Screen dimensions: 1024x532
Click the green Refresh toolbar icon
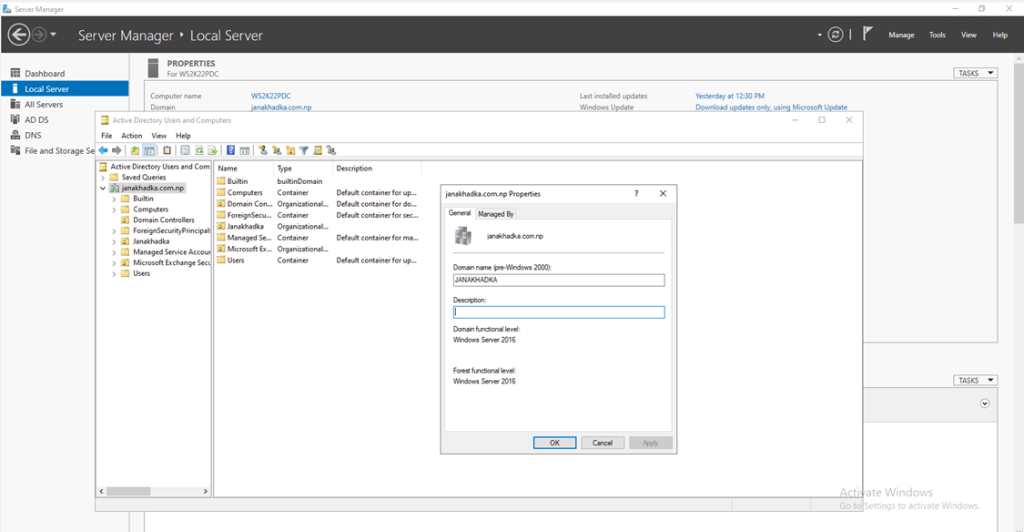(x=199, y=150)
